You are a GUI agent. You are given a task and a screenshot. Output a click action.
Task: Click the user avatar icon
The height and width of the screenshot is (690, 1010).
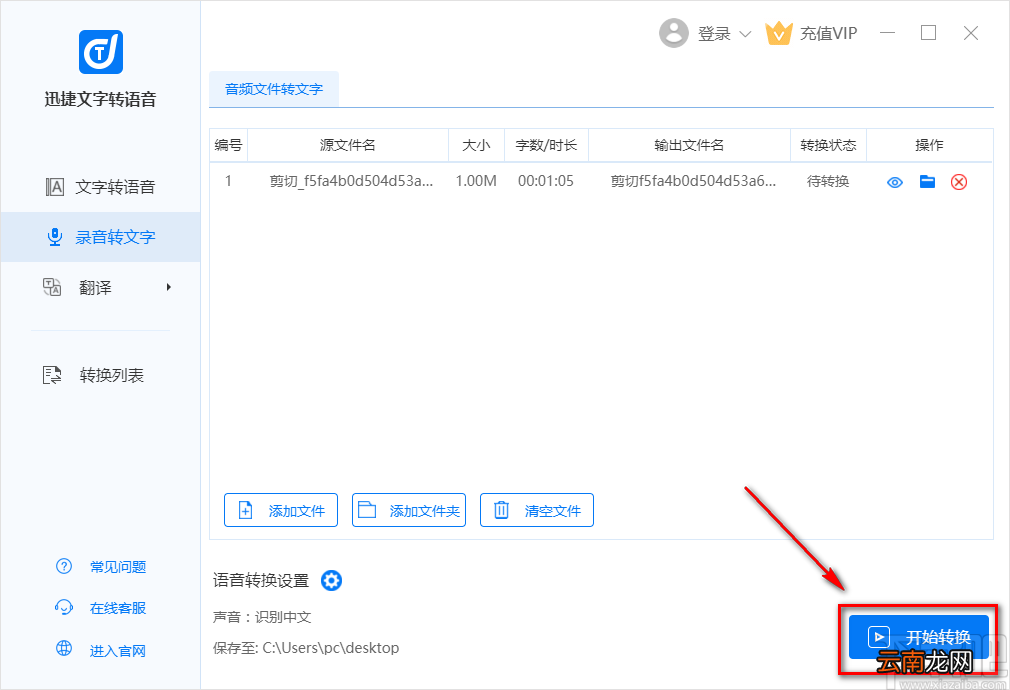click(674, 33)
